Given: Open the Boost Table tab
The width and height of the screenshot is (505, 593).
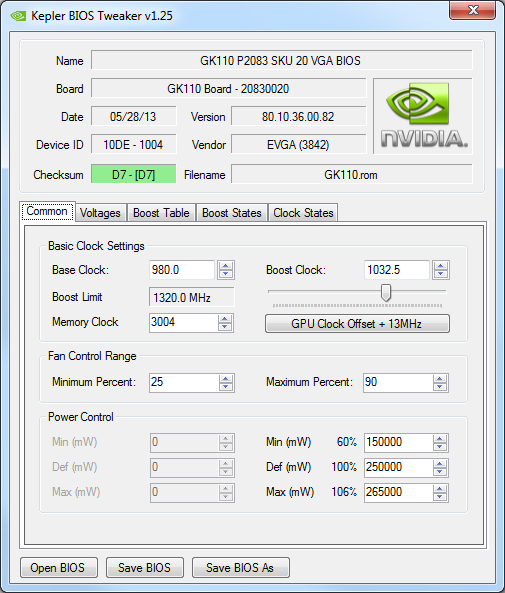Looking at the screenshot, I should point(161,213).
